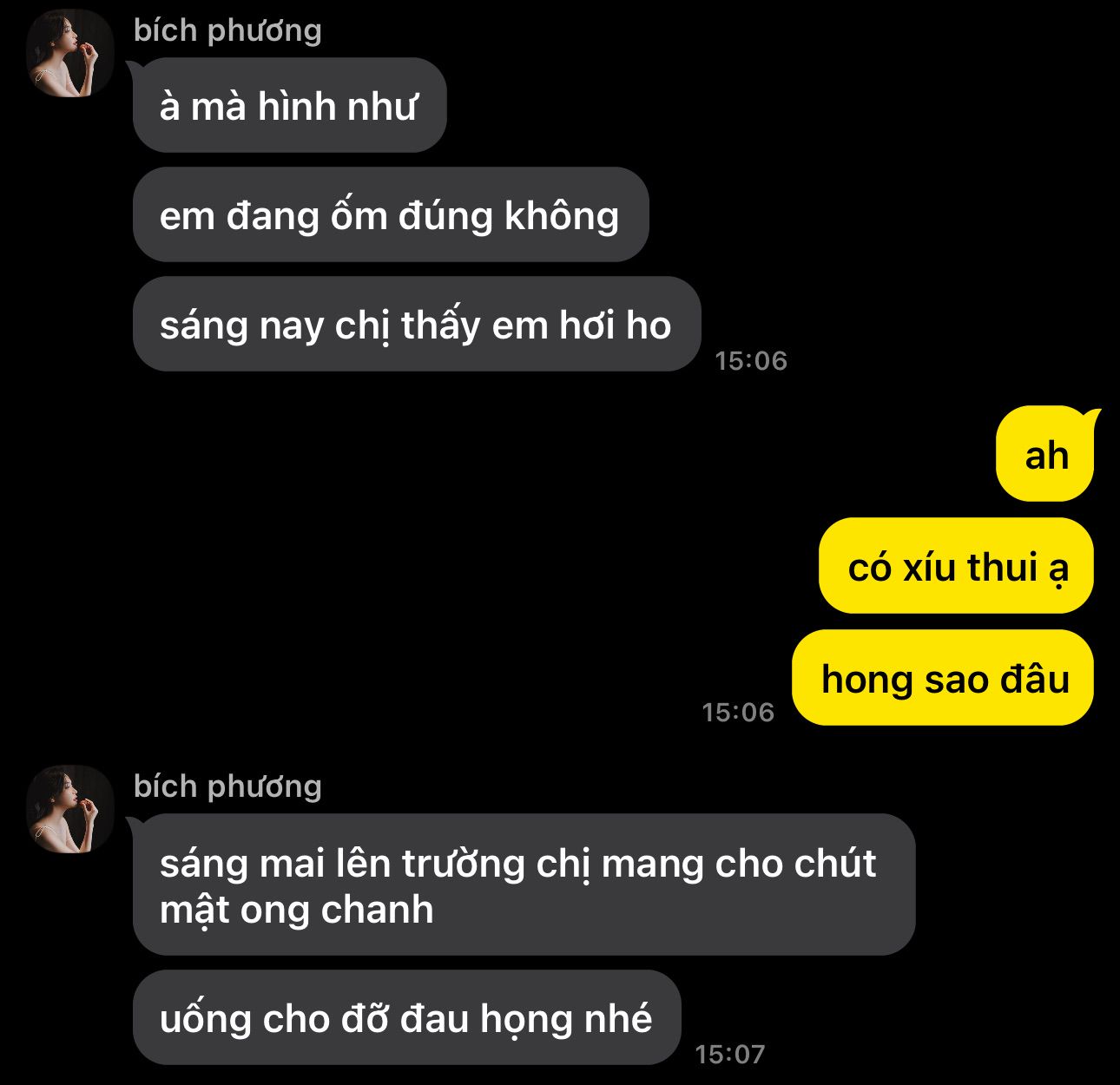Select the message 'em đang ốm đúng không'

click(391, 215)
